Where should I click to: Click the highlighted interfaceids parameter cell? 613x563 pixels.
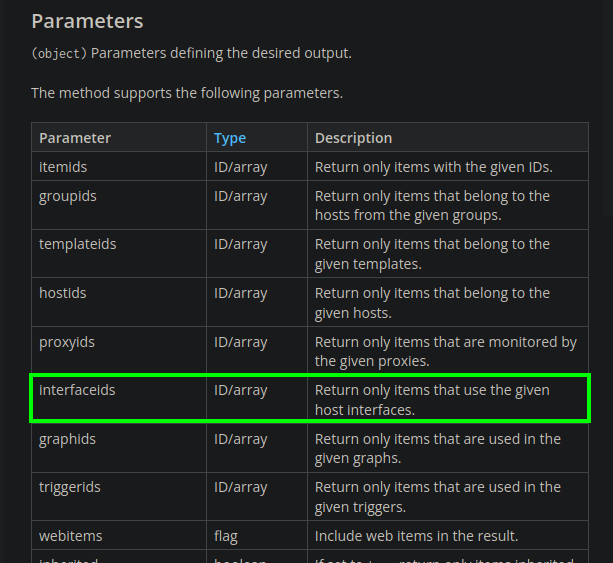77,390
